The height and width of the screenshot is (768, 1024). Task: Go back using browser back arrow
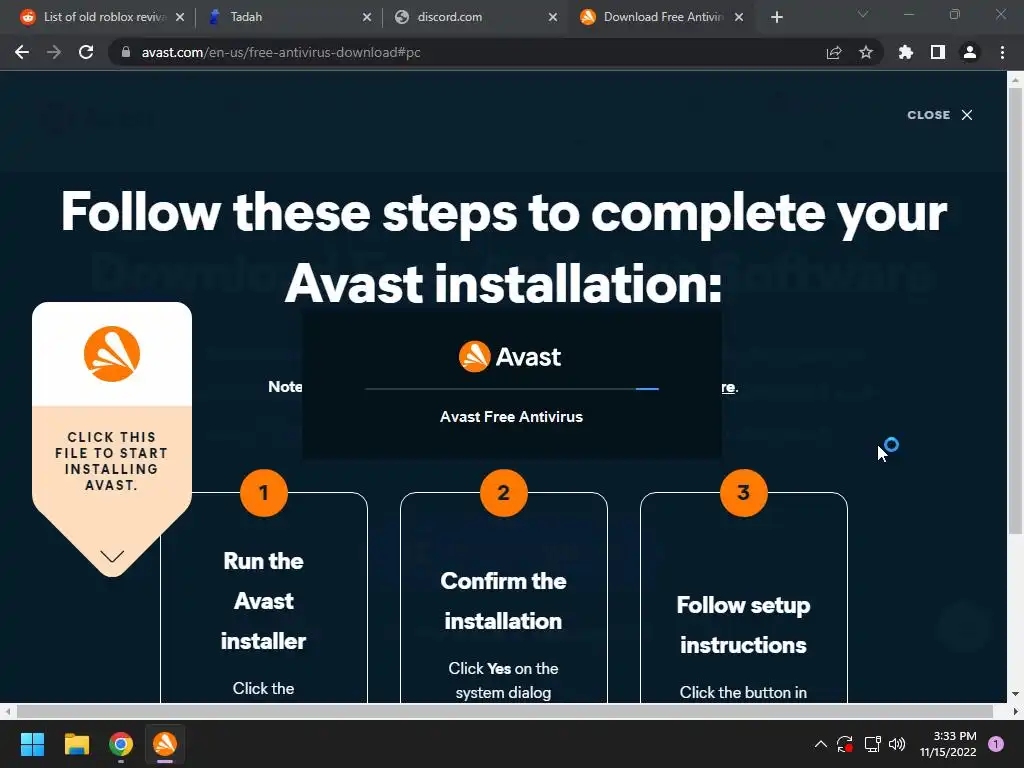pos(22,52)
